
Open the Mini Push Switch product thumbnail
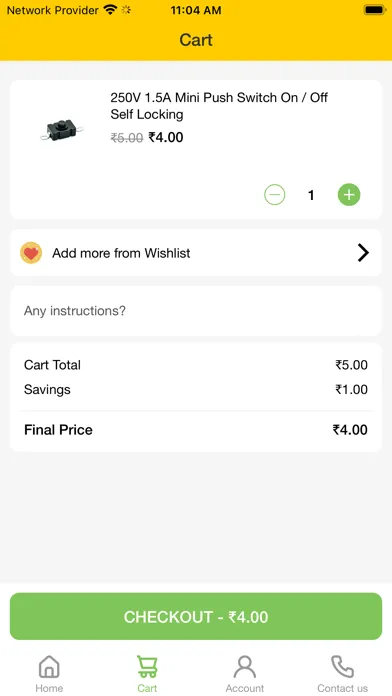[62, 129]
